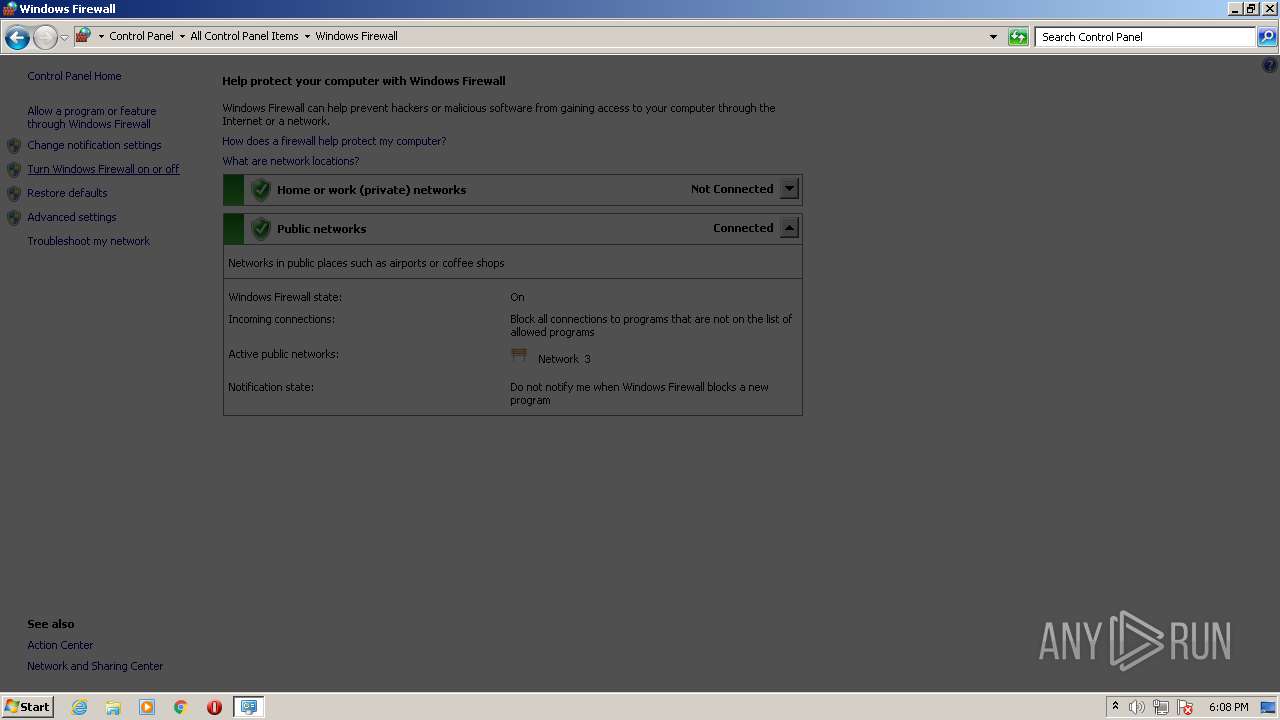The width and height of the screenshot is (1280, 720).
Task: Click the All Control Panel Items breadcrumb
Action: [x=244, y=36]
